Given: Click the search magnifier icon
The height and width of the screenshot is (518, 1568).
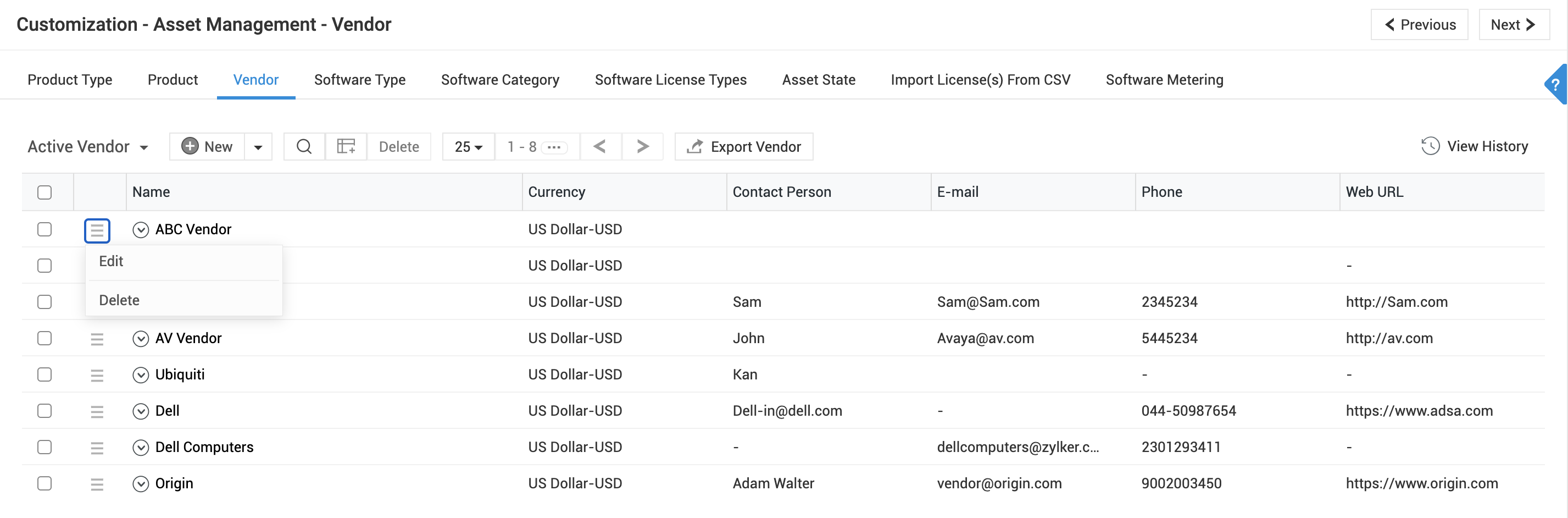Looking at the screenshot, I should point(304,147).
